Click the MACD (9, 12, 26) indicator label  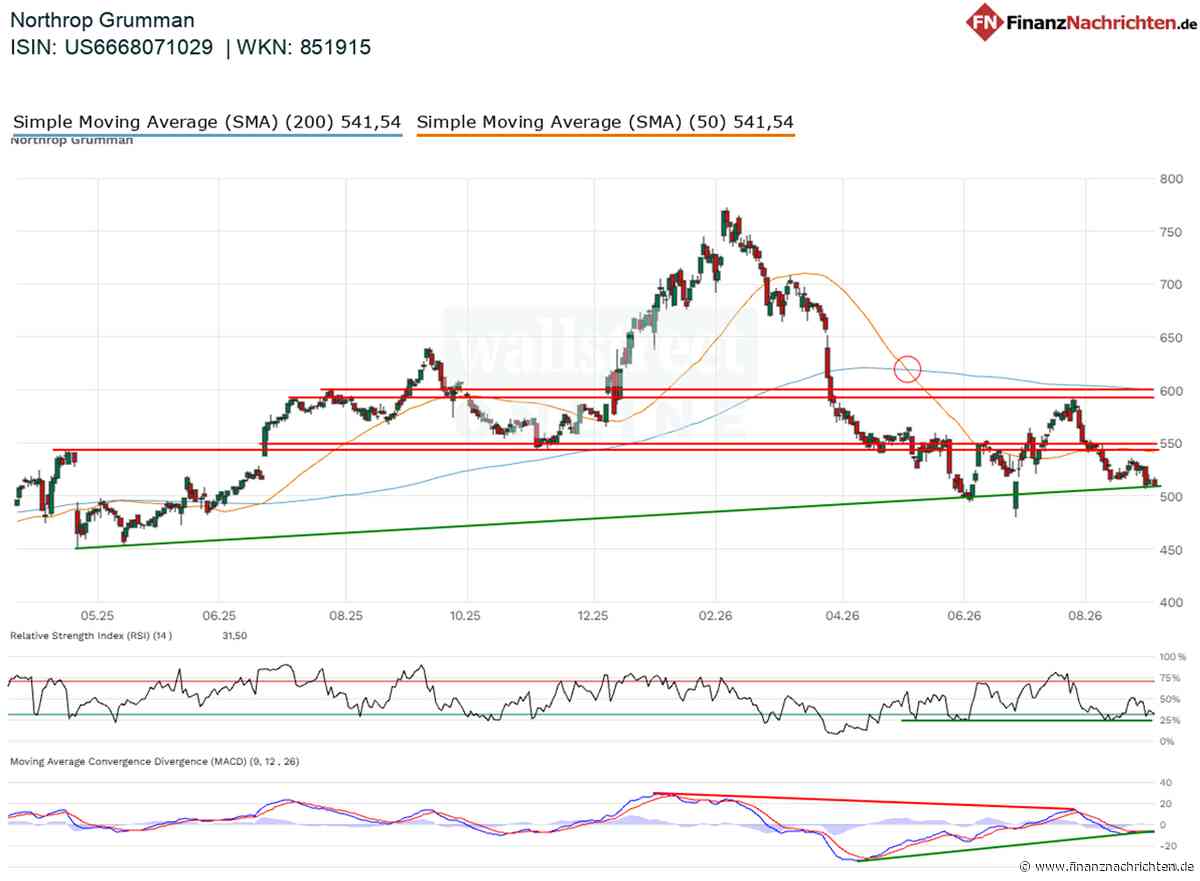[154, 762]
